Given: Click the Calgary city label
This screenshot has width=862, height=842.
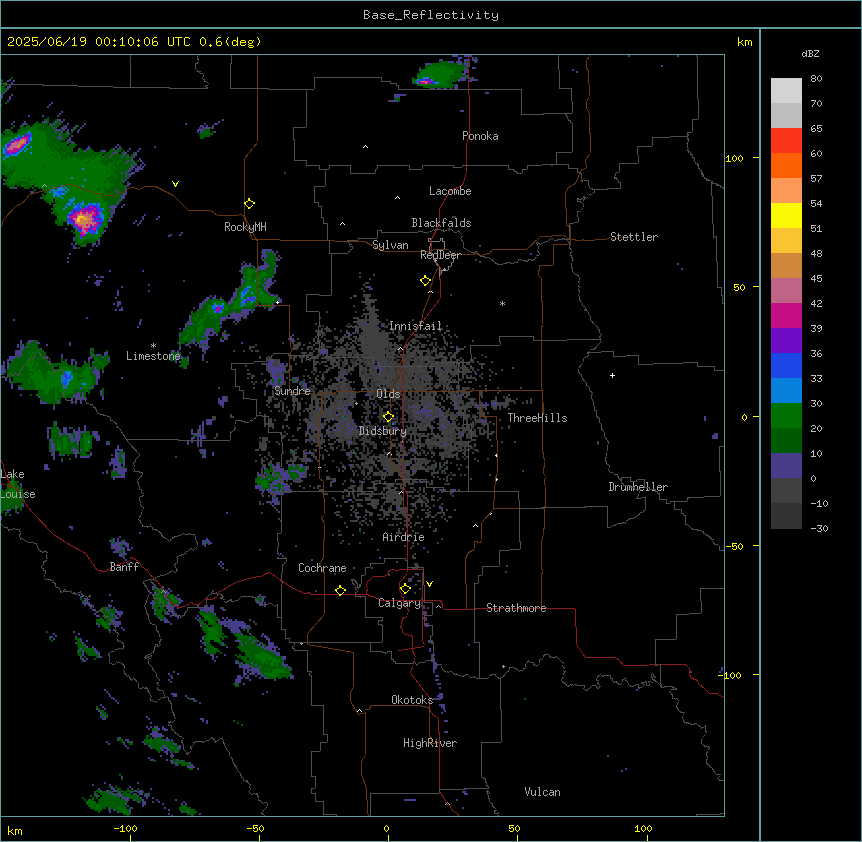Looking at the screenshot, I should pyautogui.click(x=399, y=603).
